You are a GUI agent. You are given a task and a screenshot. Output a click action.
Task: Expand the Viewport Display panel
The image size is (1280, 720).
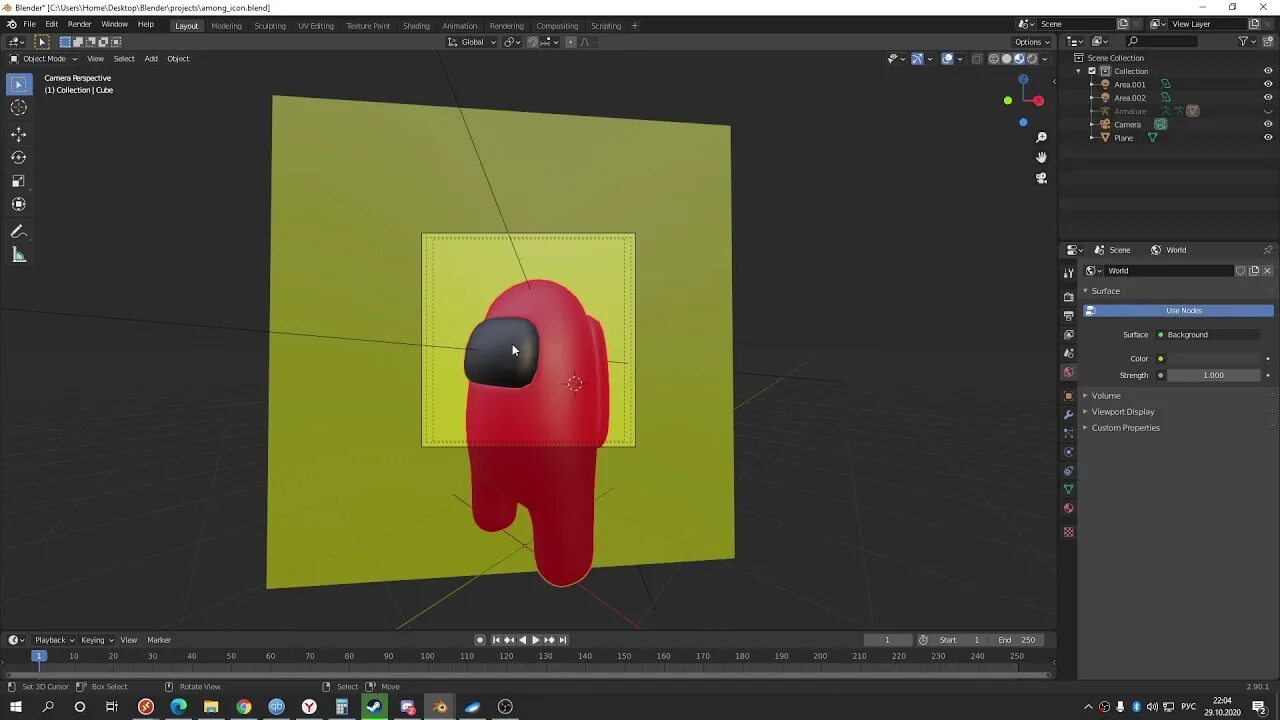coord(1122,412)
